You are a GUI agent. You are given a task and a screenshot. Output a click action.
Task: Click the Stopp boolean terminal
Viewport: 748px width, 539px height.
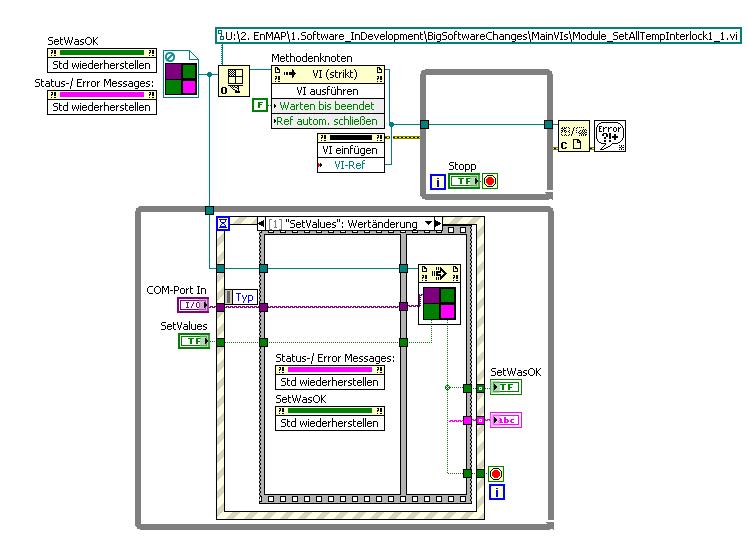pos(464,181)
